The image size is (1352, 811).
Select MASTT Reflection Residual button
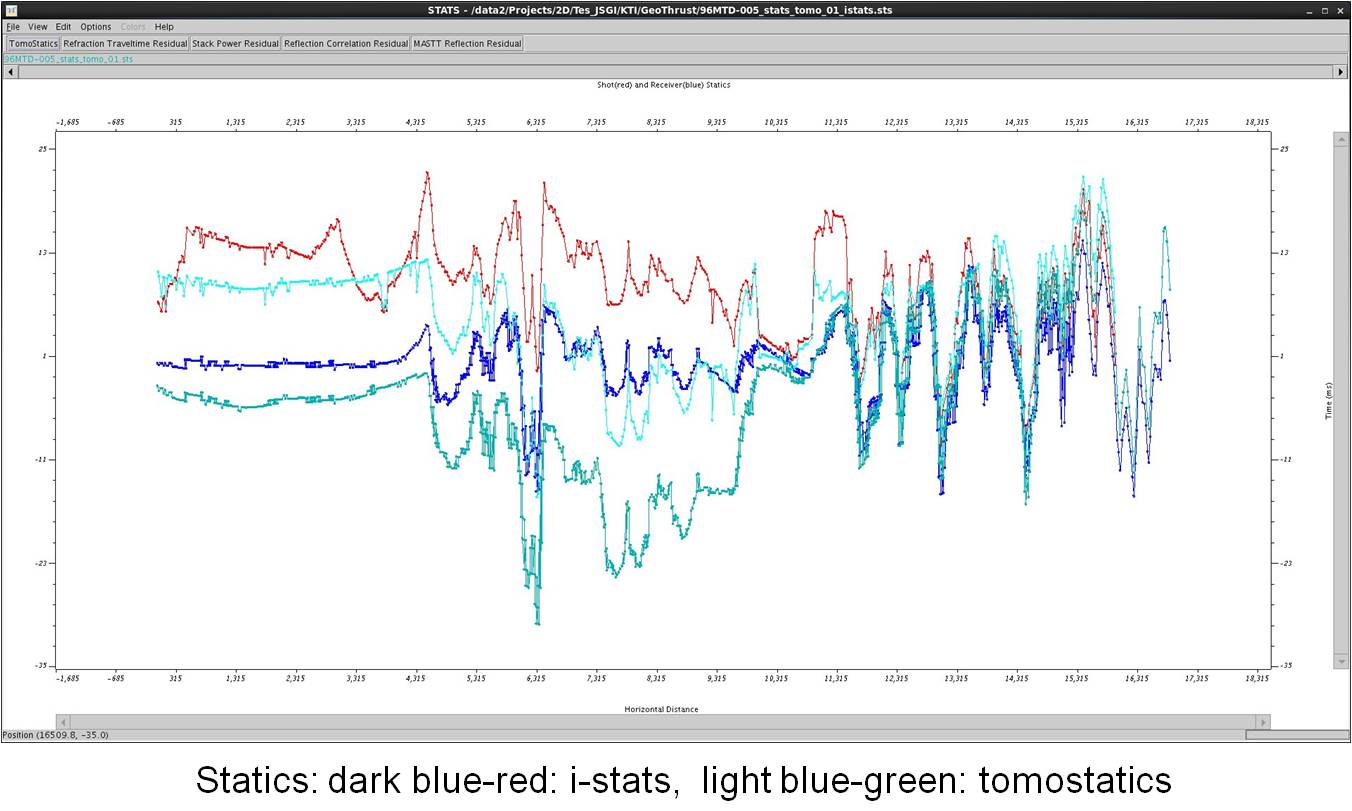[467, 44]
